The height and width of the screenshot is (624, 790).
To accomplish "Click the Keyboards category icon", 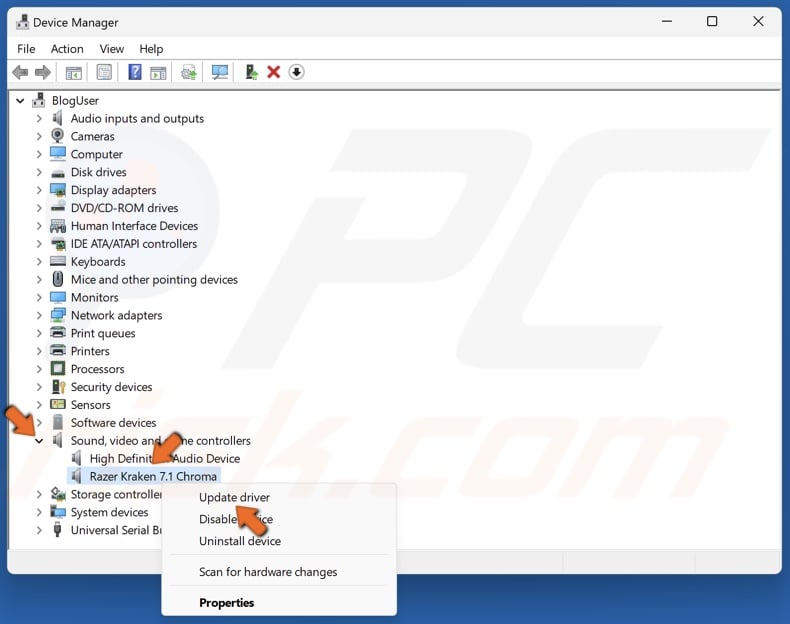I will pyautogui.click(x=58, y=261).
